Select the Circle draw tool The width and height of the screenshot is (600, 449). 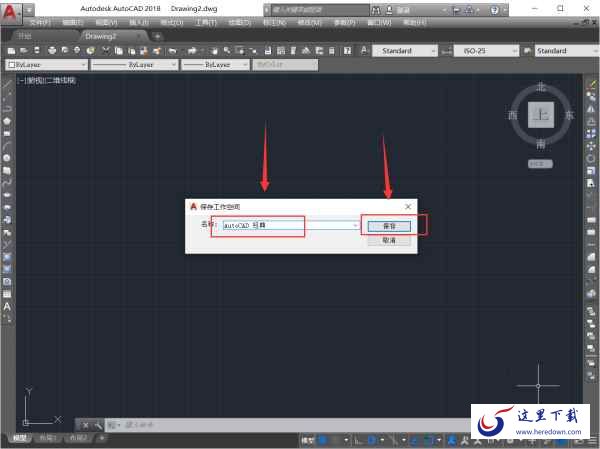point(7,158)
